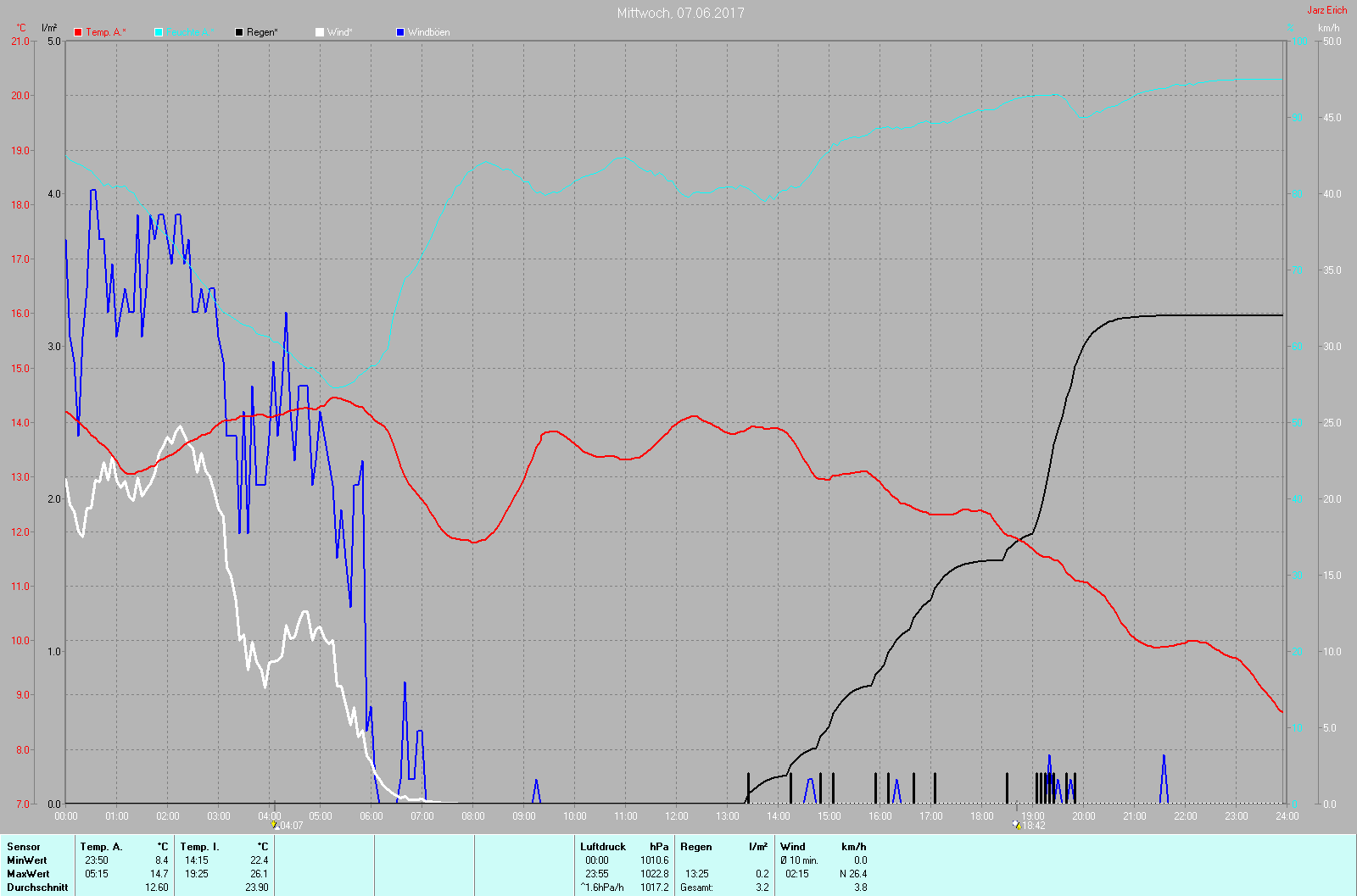Click the Luftdruck column header
The image size is (1357, 896).
[603, 846]
